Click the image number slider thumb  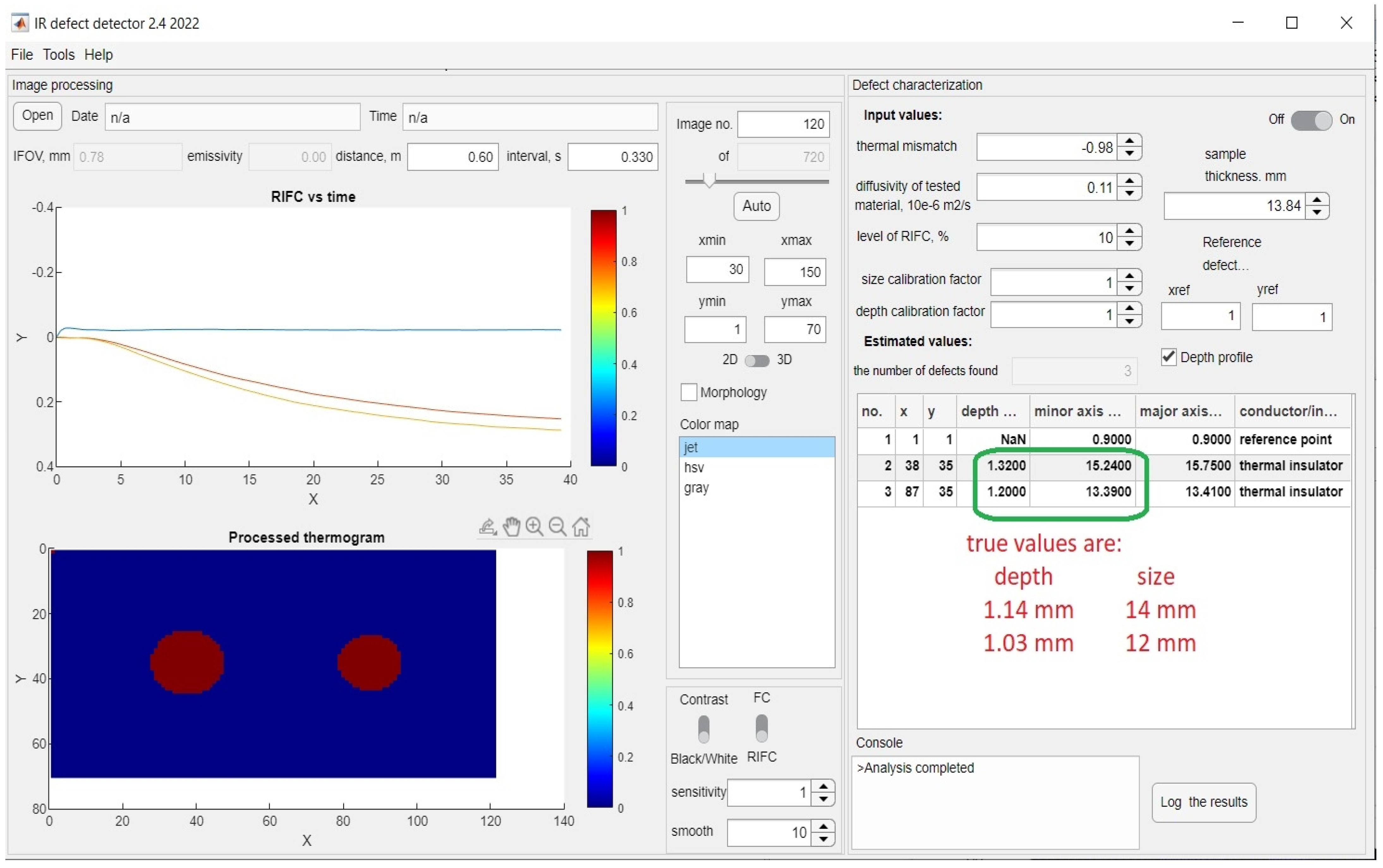[710, 180]
